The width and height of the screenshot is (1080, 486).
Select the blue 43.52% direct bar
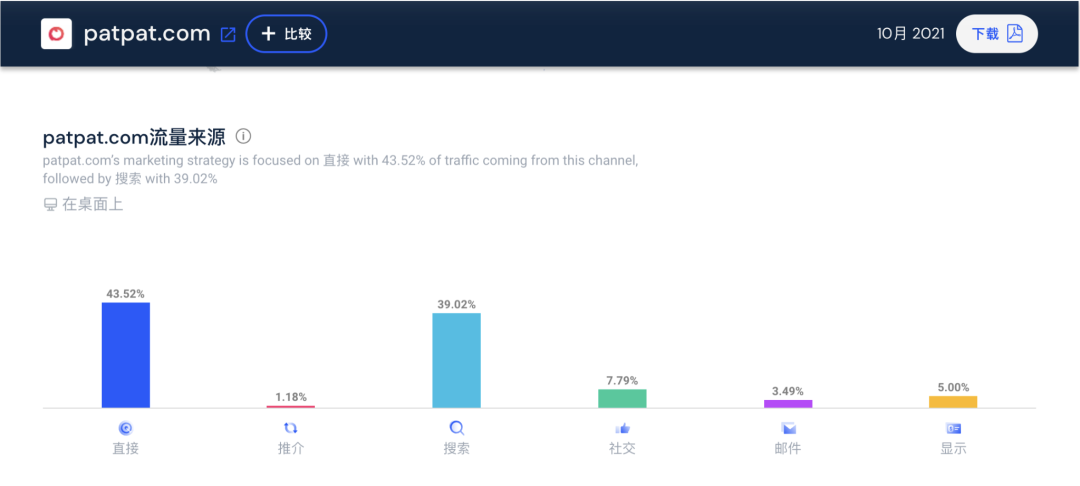point(125,355)
